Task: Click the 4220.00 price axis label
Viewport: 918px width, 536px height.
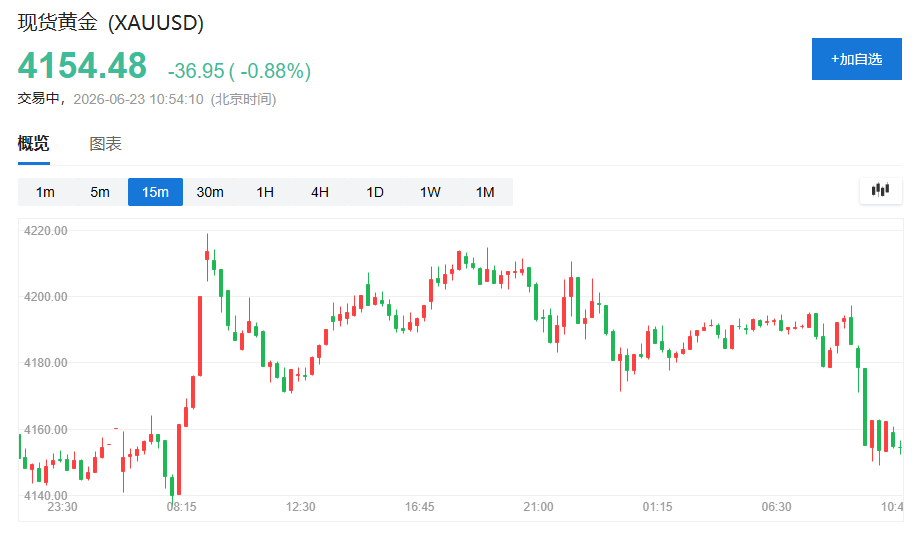Action: (x=46, y=231)
